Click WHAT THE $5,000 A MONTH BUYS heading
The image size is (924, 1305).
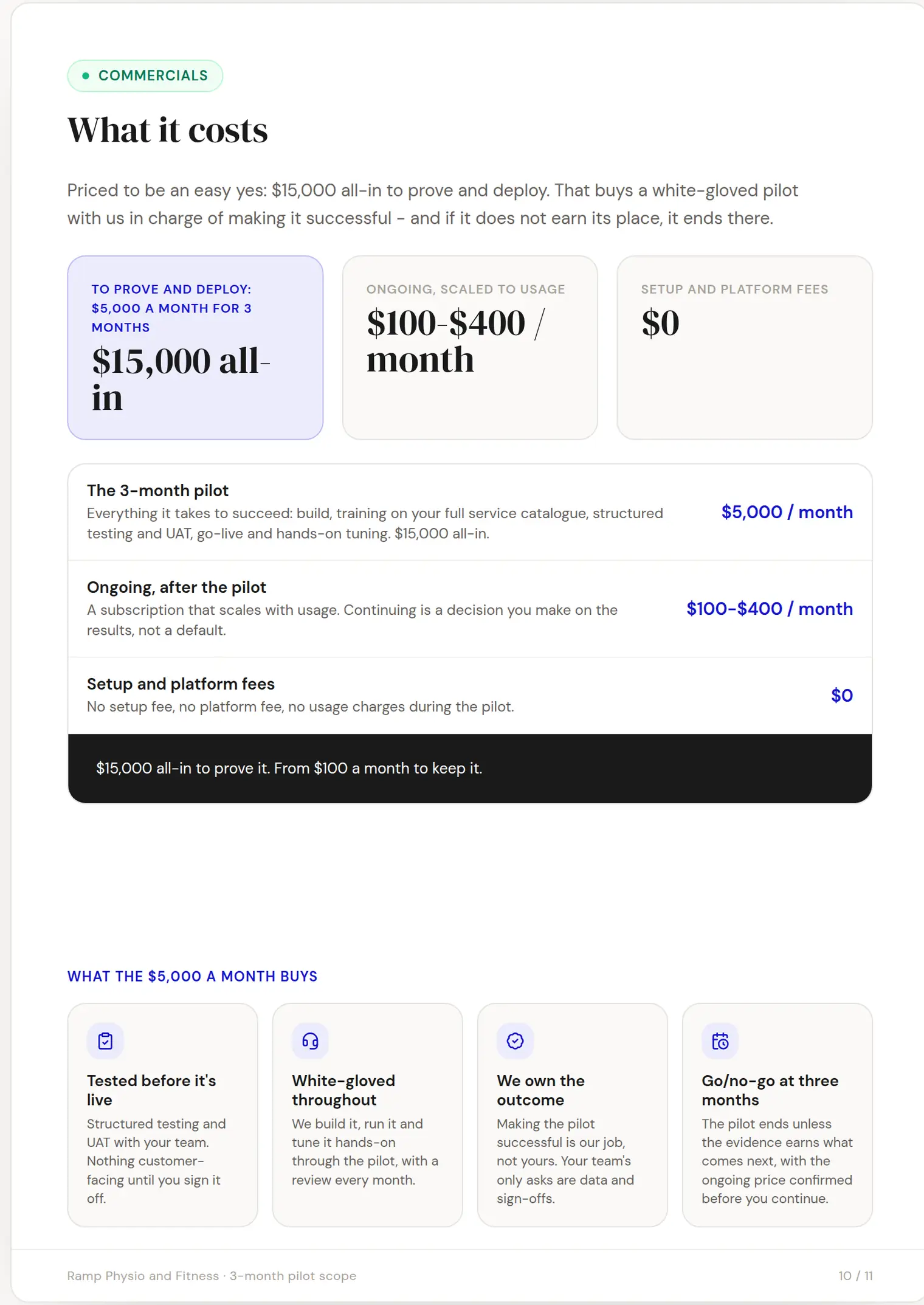click(192, 976)
